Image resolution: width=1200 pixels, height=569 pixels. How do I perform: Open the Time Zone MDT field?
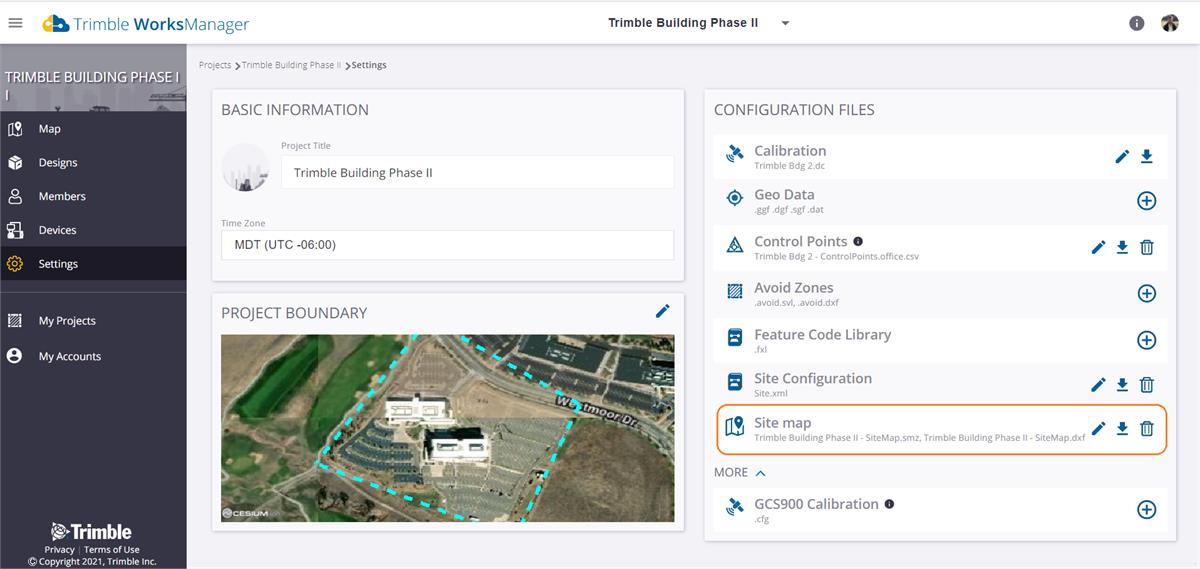point(447,245)
